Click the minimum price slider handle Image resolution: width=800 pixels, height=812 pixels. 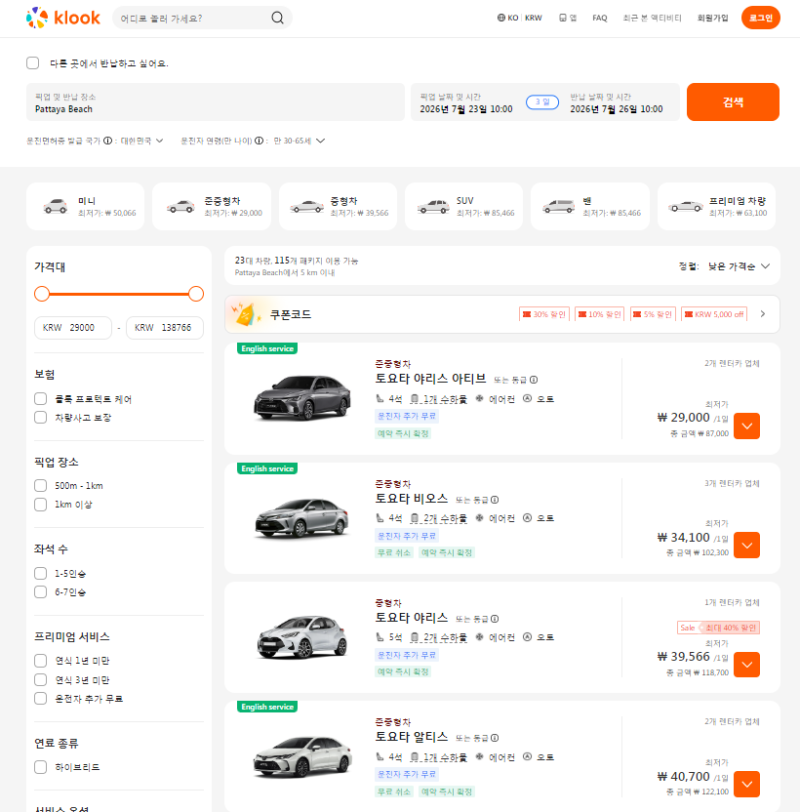coord(42,294)
